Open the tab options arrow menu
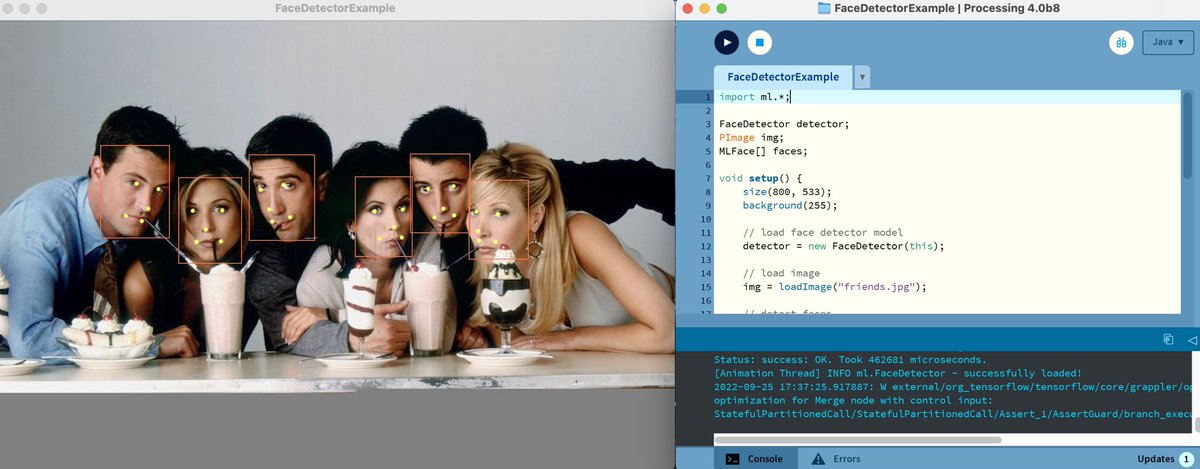Screen dimensions: 1200x469 click(863, 77)
